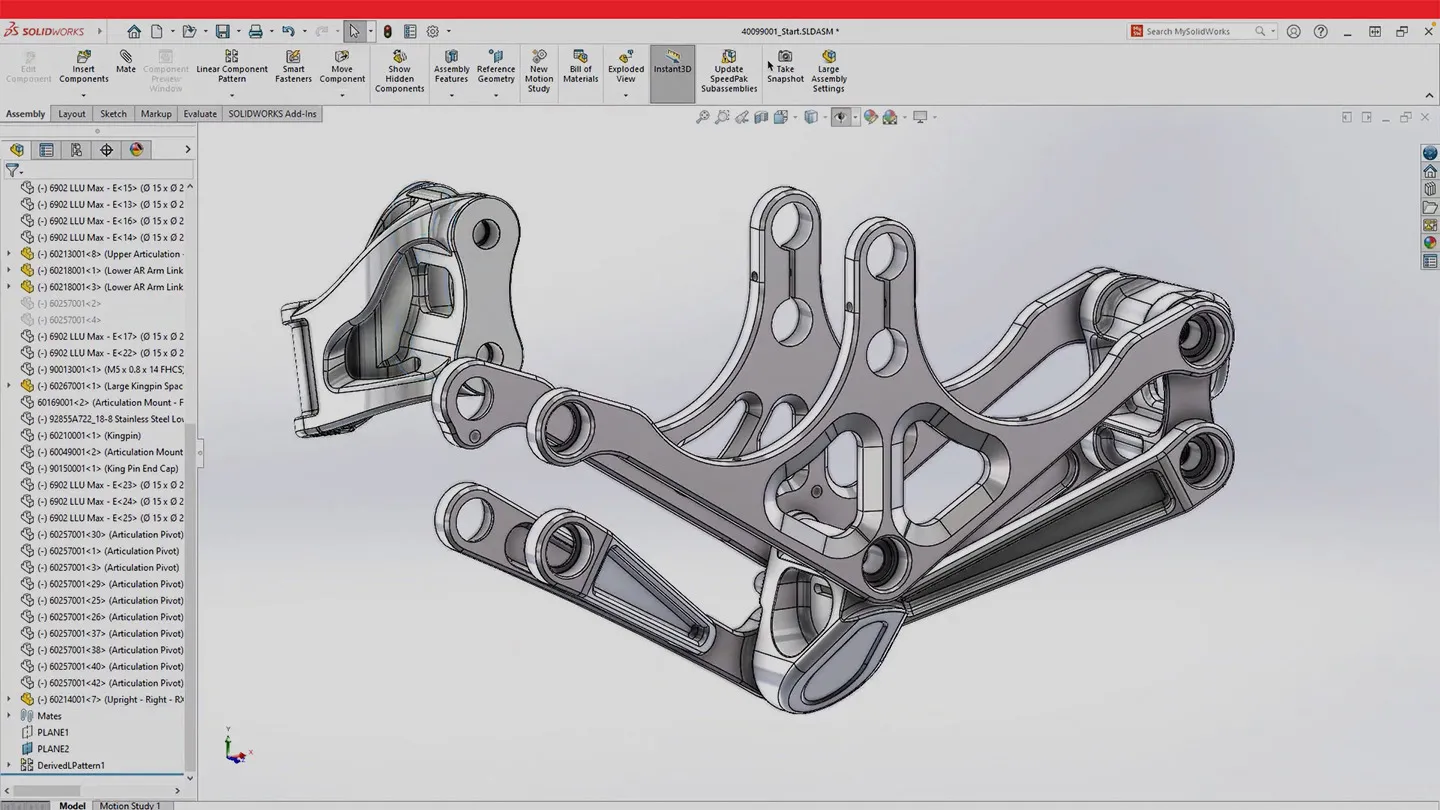This screenshot has width=1440, height=810.
Task: Select the Zoom to Fit icon
Action: tap(702, 117)
